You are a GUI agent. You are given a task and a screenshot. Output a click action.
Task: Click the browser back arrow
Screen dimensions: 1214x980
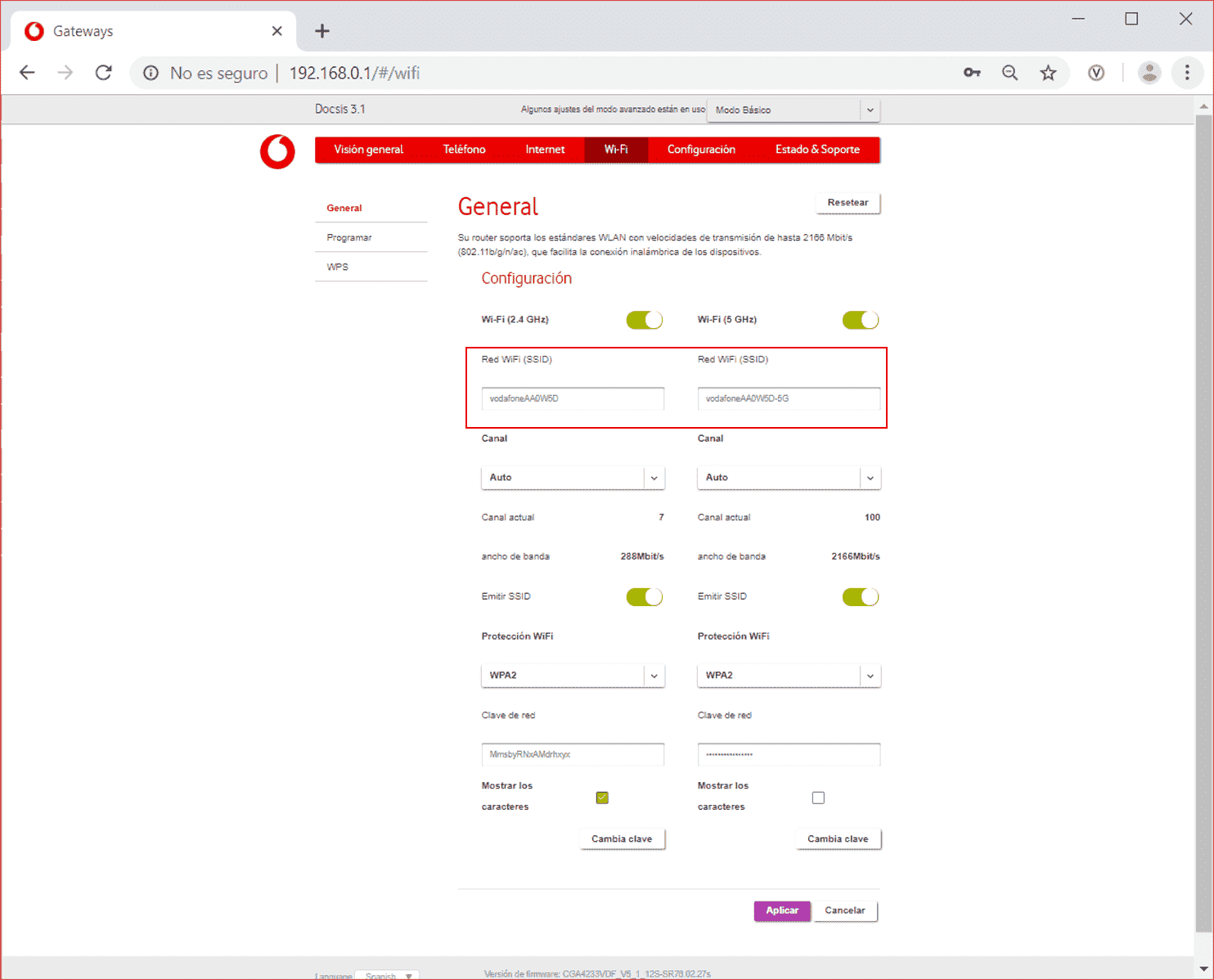[x=27, y=73]
